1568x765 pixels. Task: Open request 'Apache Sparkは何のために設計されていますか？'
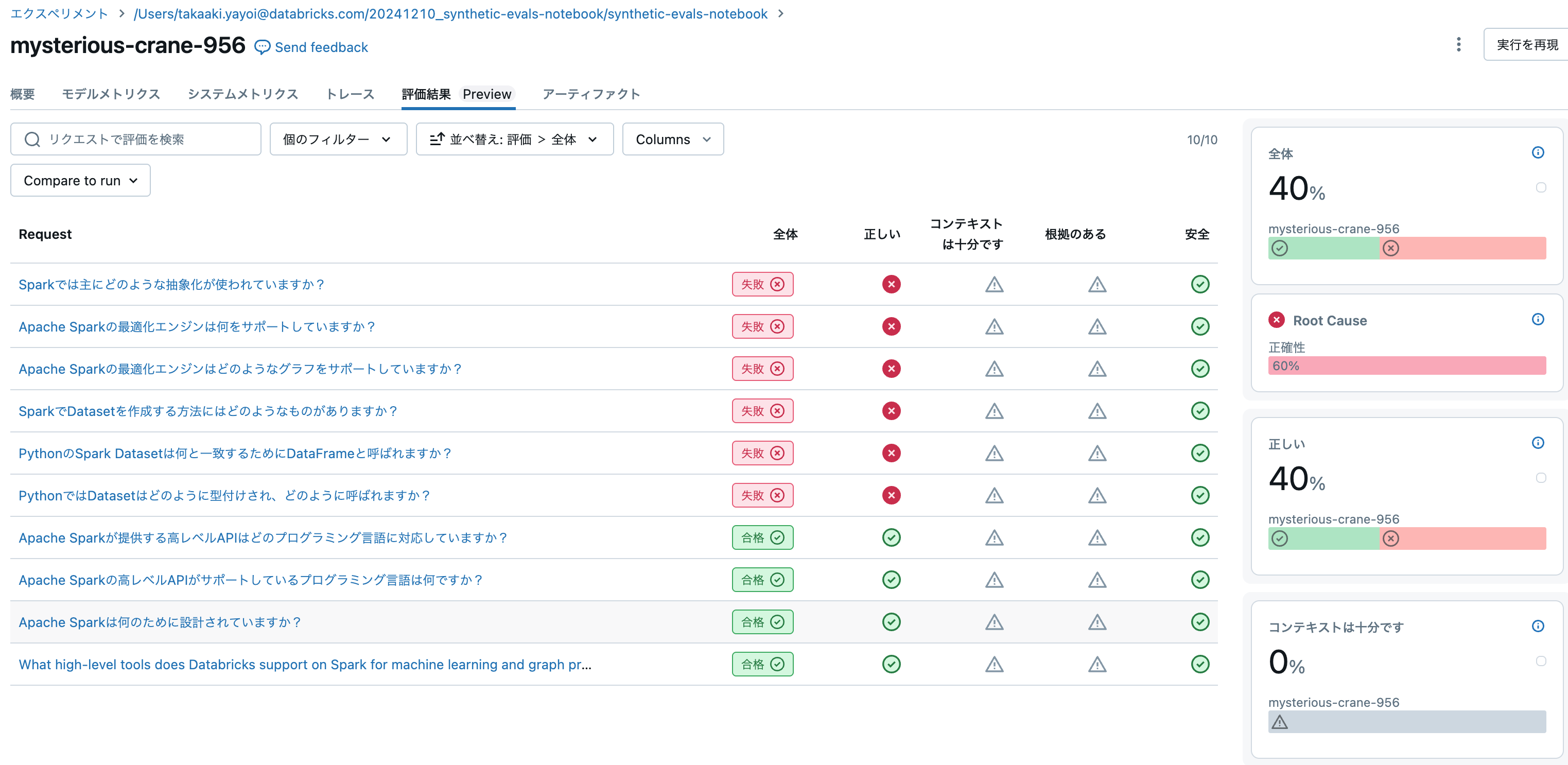point(160,622)
